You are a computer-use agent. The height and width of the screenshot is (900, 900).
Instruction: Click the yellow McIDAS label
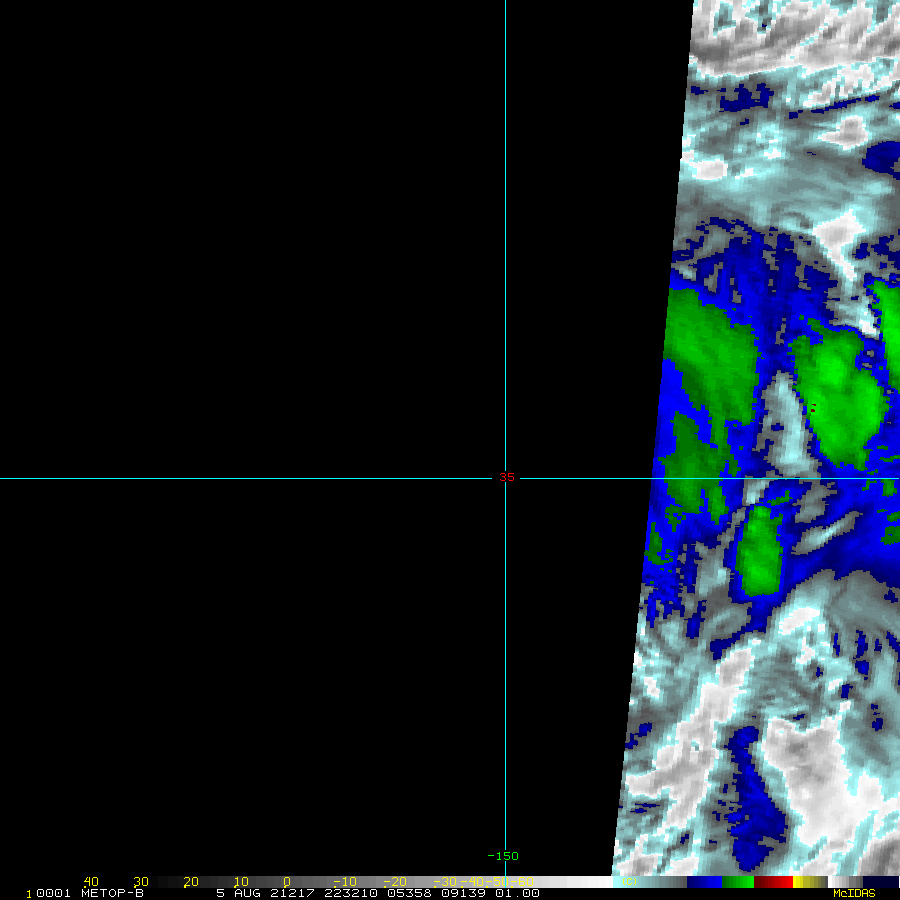point(853,893)
